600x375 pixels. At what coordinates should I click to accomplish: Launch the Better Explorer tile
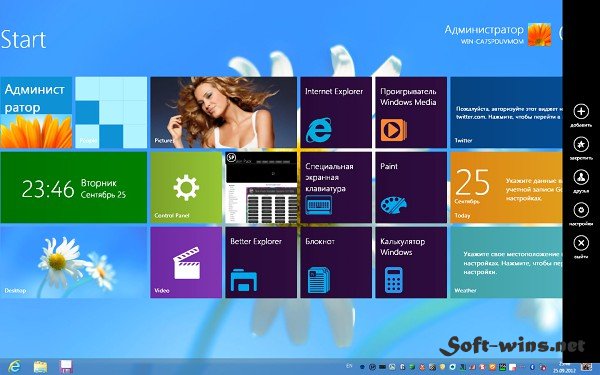261,262
